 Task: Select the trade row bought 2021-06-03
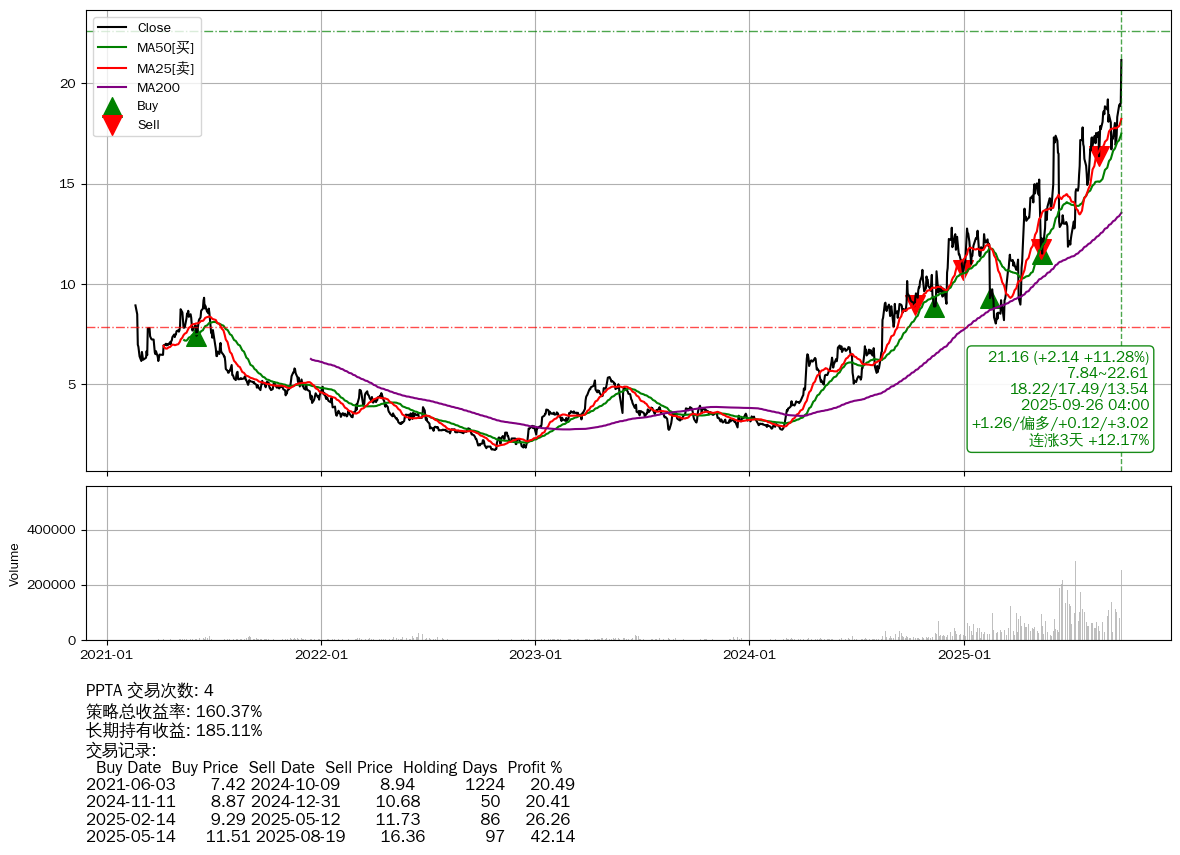click(330, 784)
